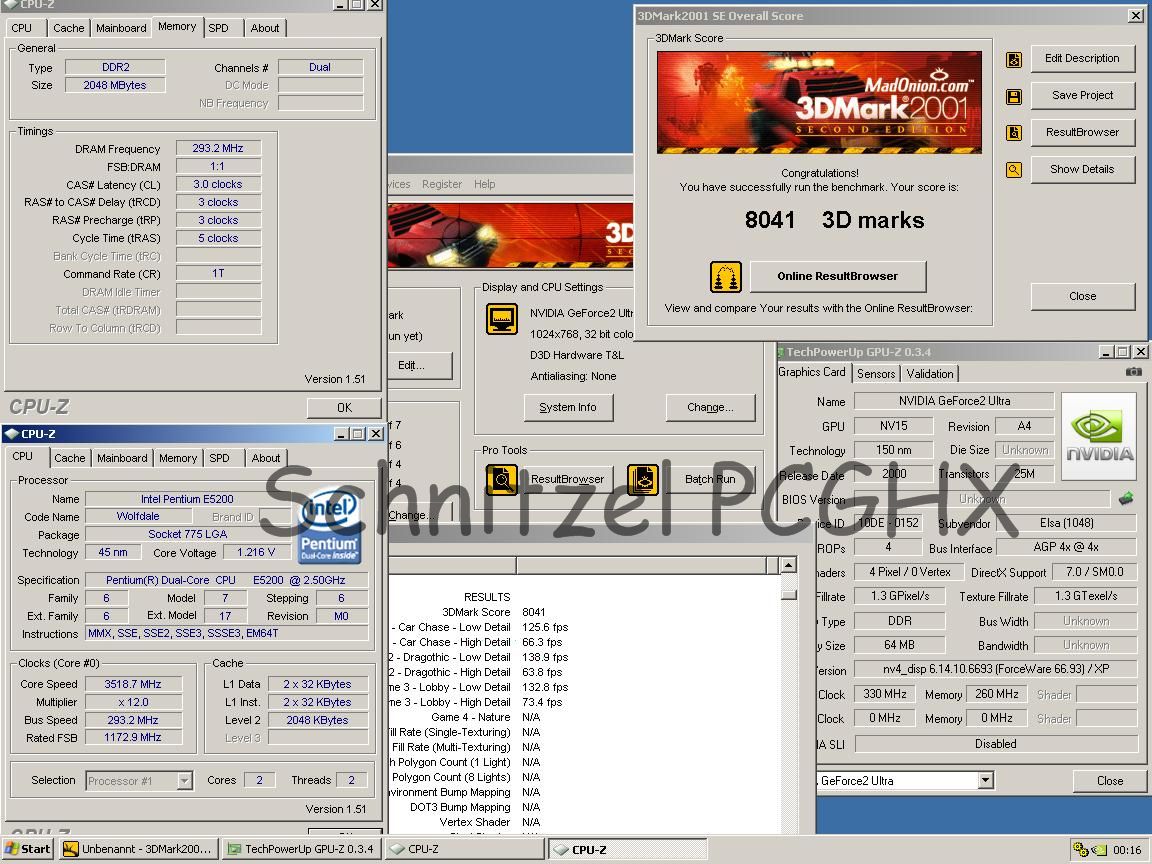This screenshot has height=864, width=1152.
Task: Click the Edit... button in 3DMark window
Action: tap(419, 365)
